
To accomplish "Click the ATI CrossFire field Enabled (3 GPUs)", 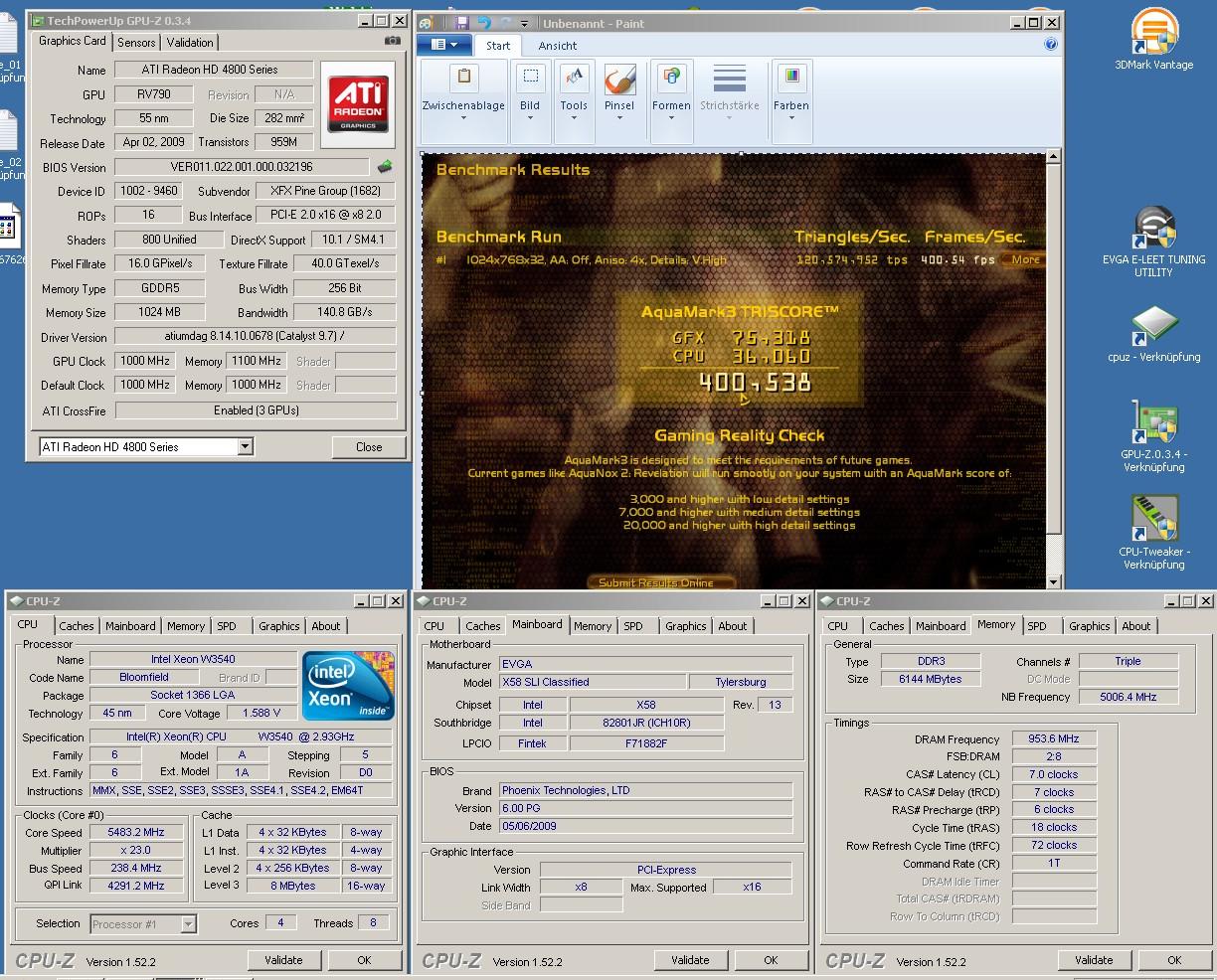I will coord(256,410).
